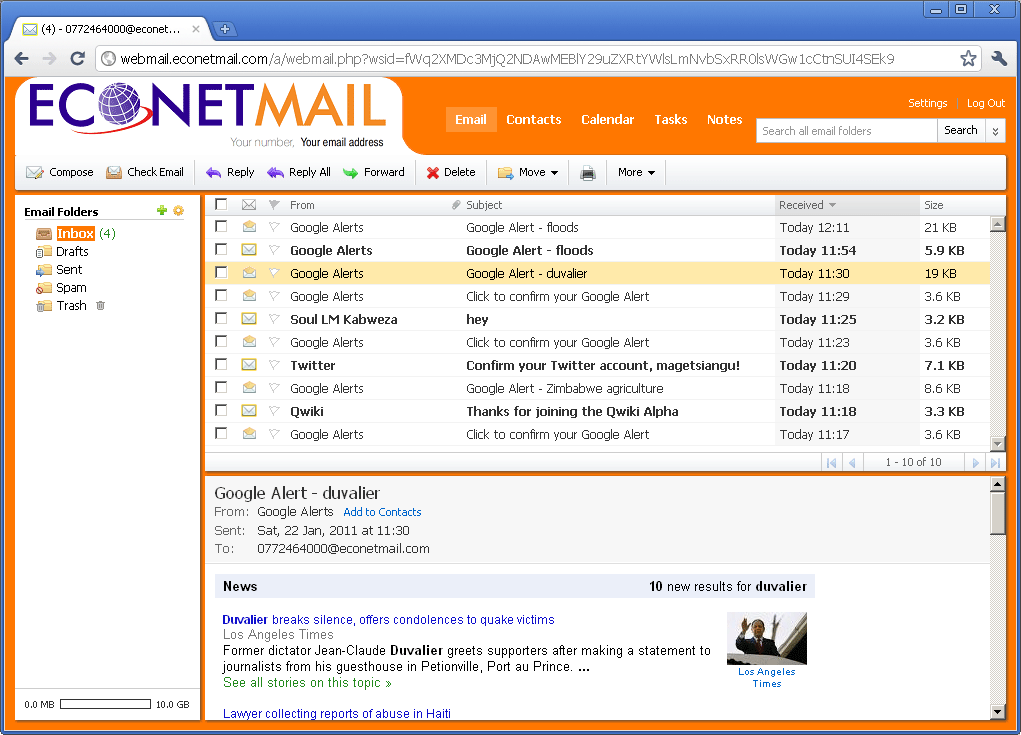Click unread envelope icon on Qwiki row
This screenshot has height=735, width=1021.
pos(249,411)
